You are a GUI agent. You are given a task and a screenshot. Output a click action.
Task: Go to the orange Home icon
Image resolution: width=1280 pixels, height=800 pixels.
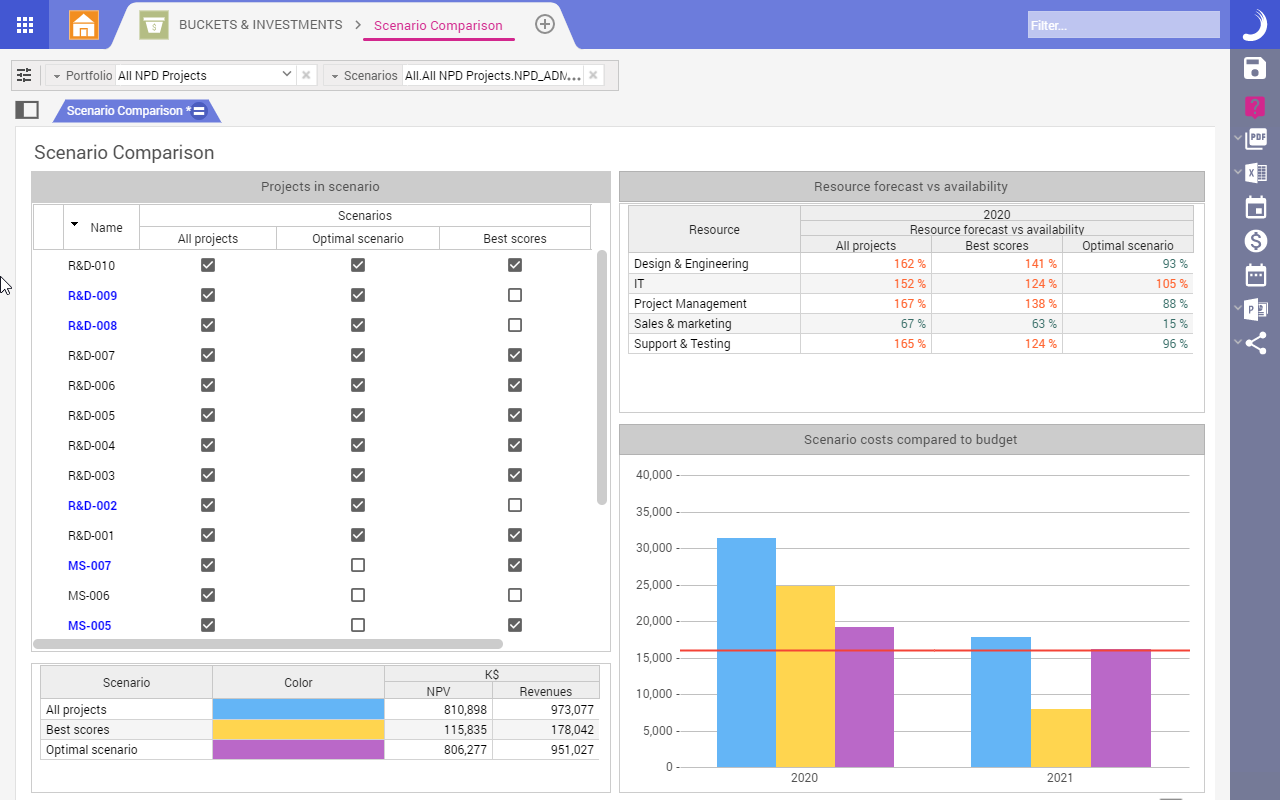[x=84, y=25]
